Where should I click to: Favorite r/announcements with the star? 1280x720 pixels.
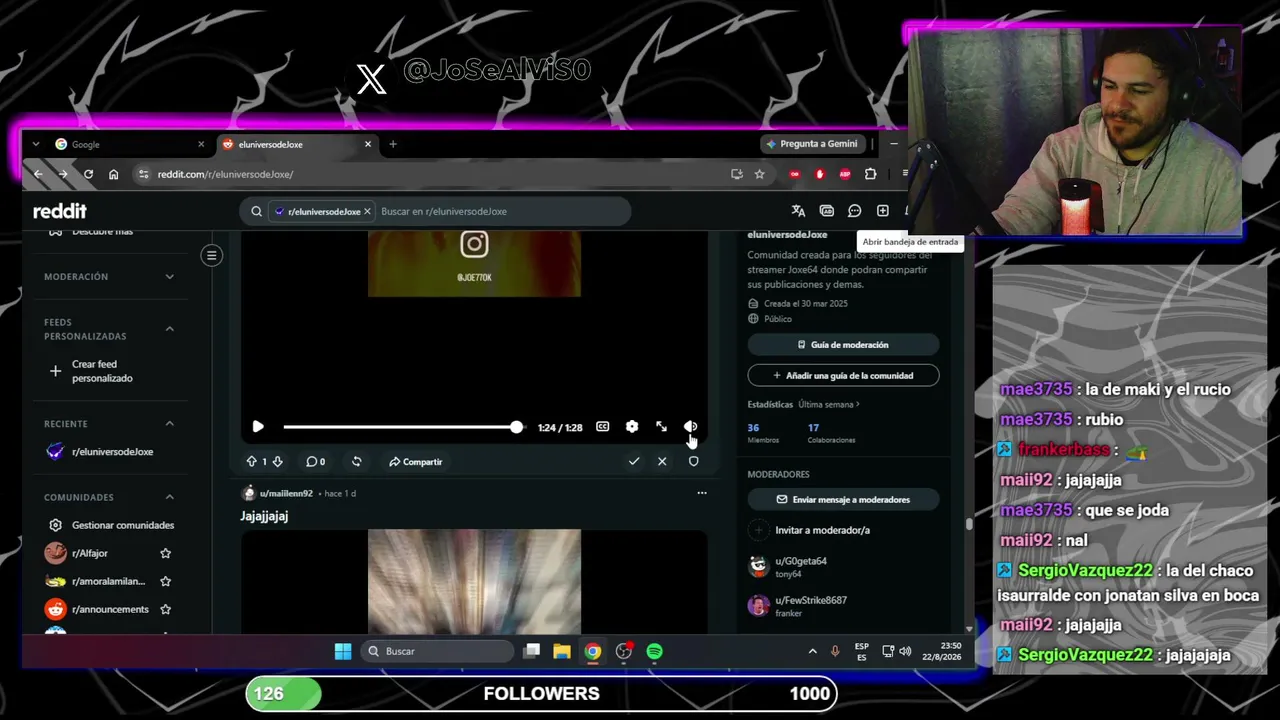pyautogui.click(x=166, y=609)
